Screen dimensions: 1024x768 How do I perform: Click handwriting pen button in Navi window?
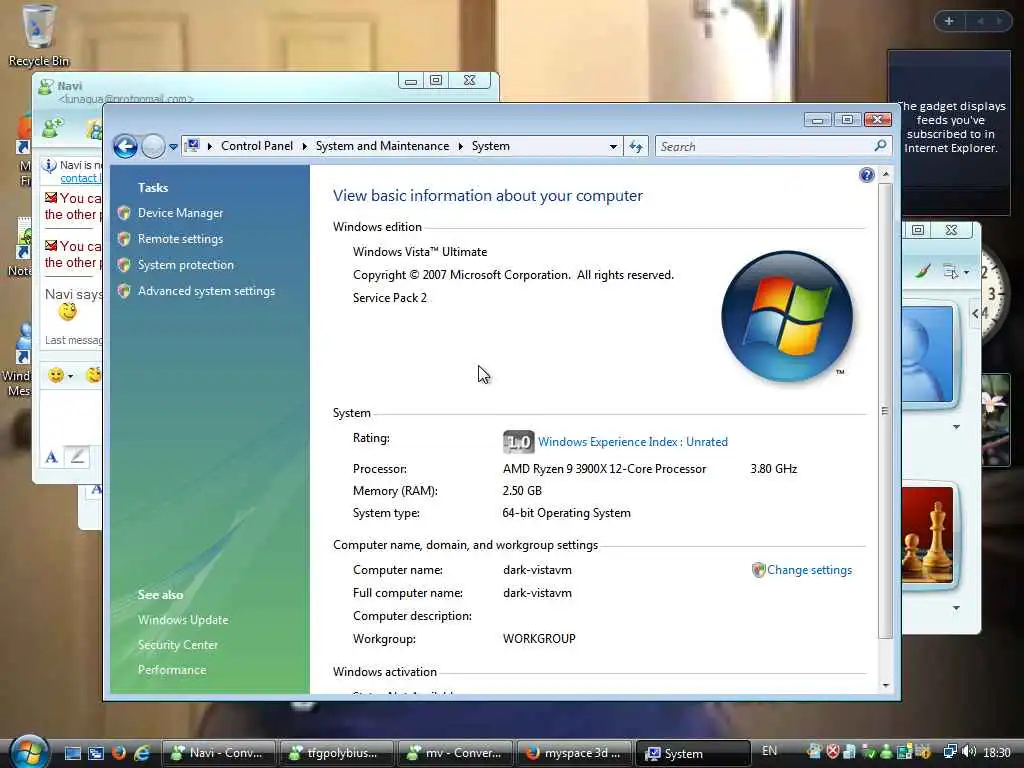77,456
